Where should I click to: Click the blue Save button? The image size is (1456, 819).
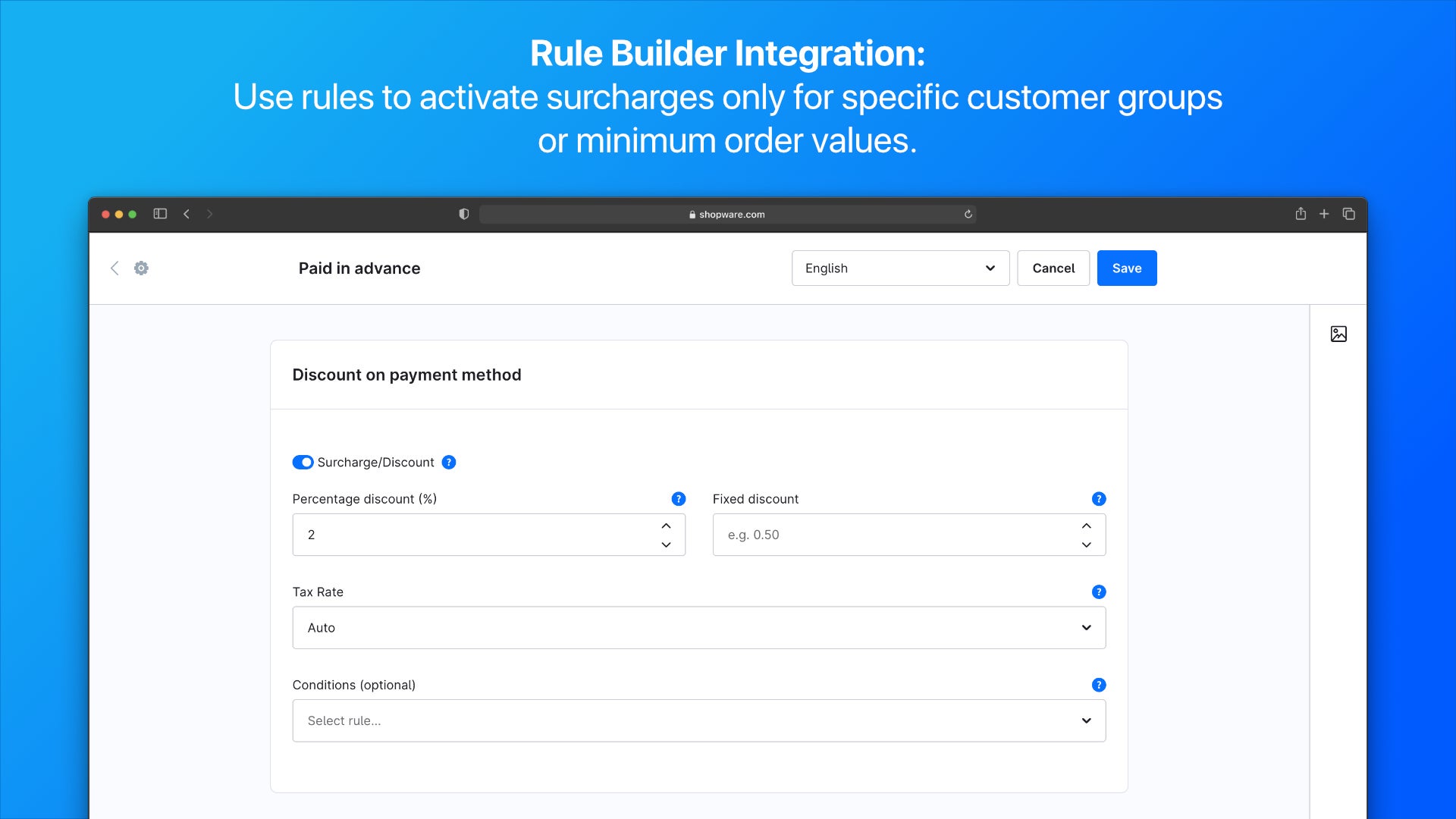click(1126, 268)
